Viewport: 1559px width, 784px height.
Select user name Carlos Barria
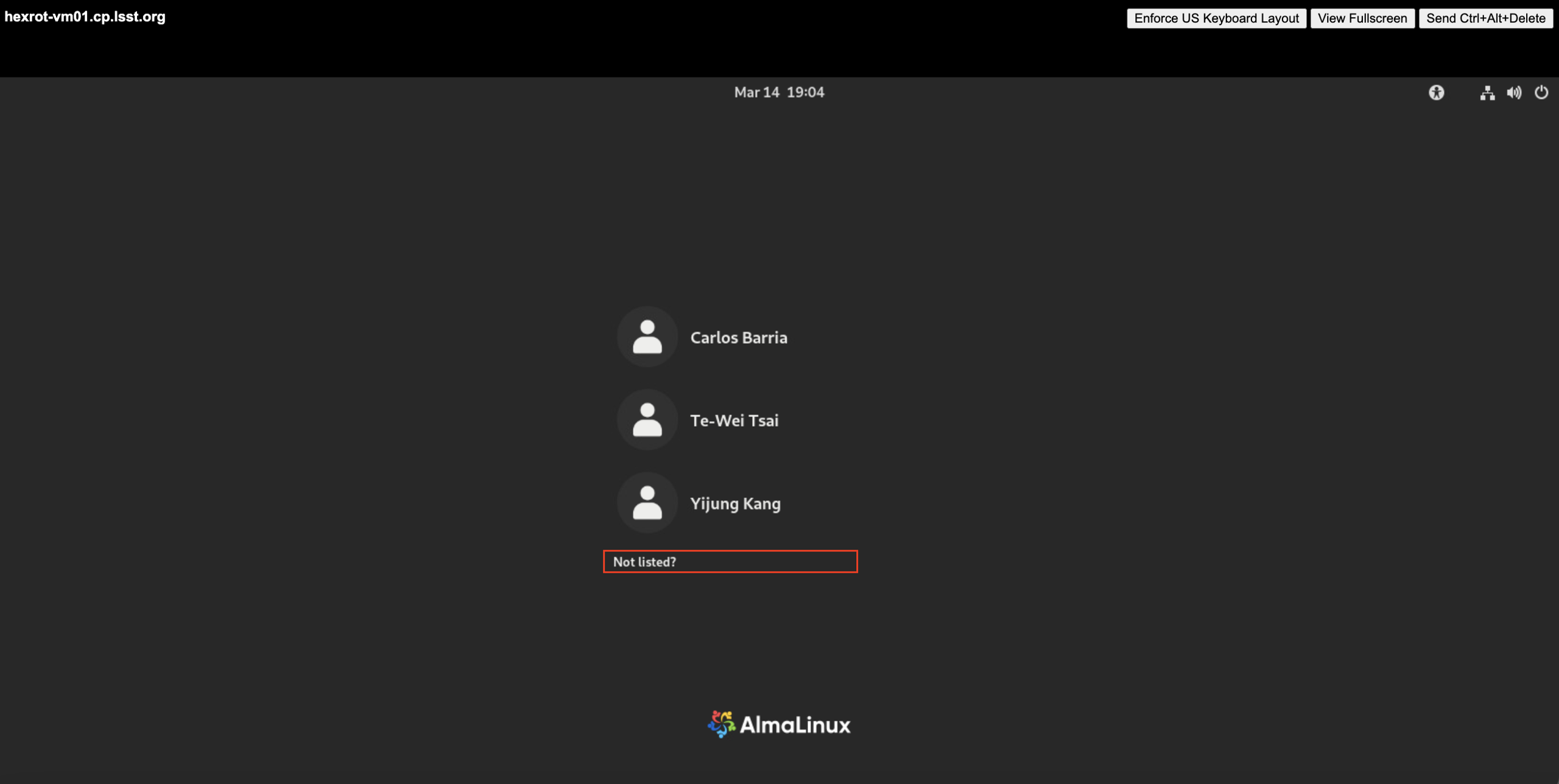(738, 338)
